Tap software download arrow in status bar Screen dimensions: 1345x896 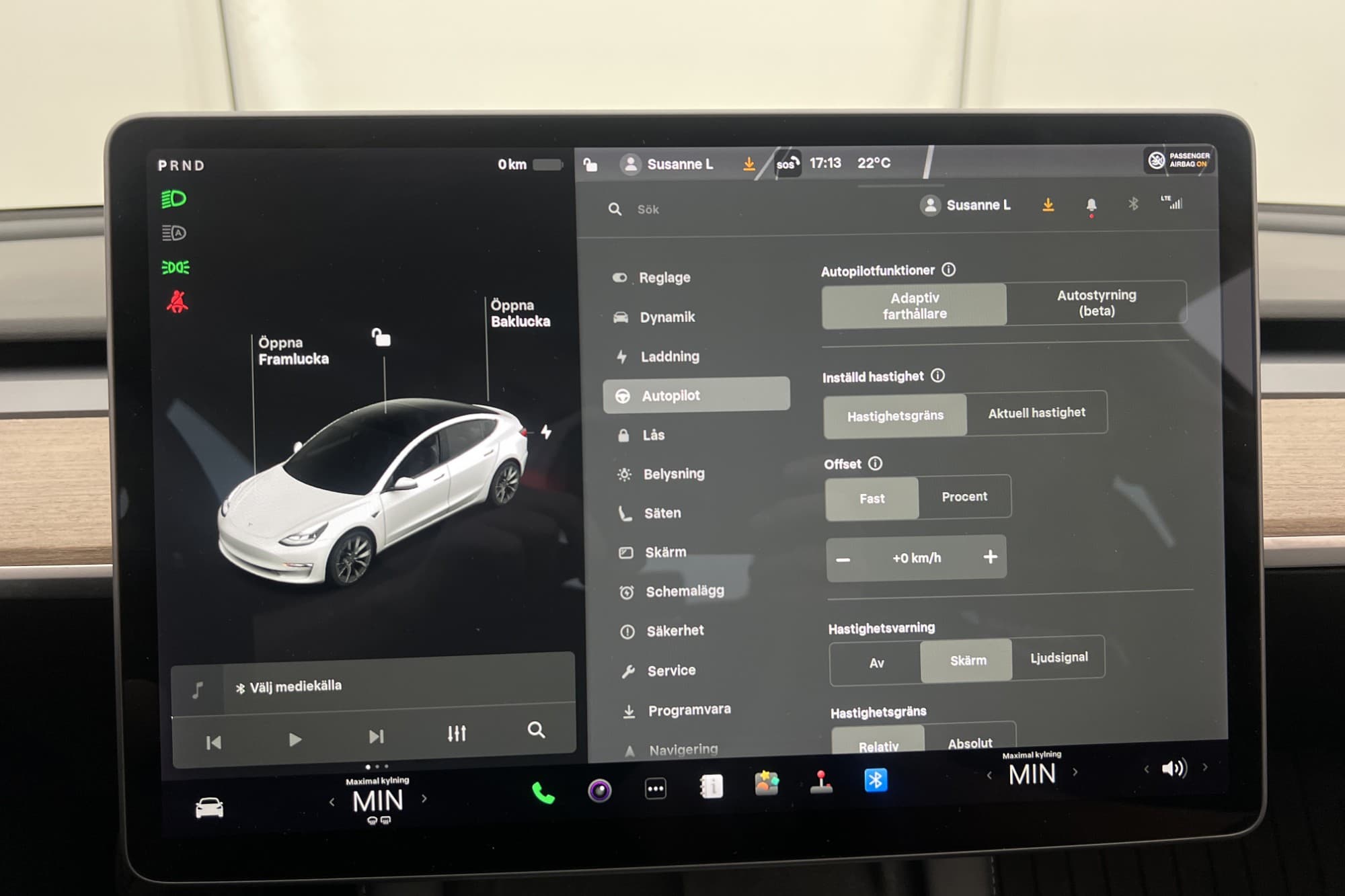coord(748,164)
